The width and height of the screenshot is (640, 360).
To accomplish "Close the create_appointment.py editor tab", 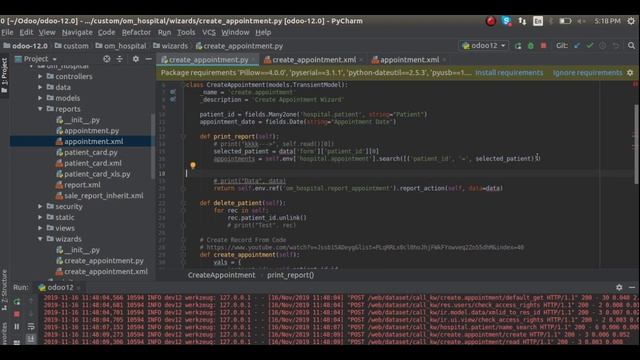I will coord(253,60).
